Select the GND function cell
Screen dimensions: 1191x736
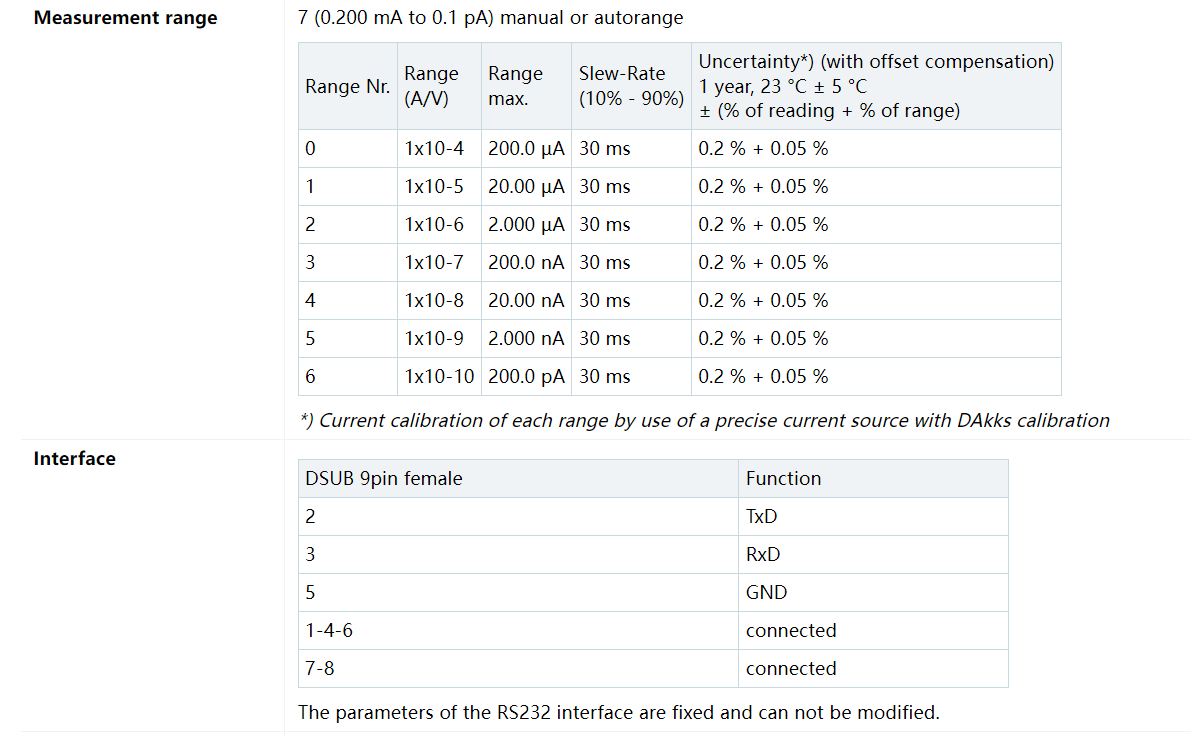[874, 592]
